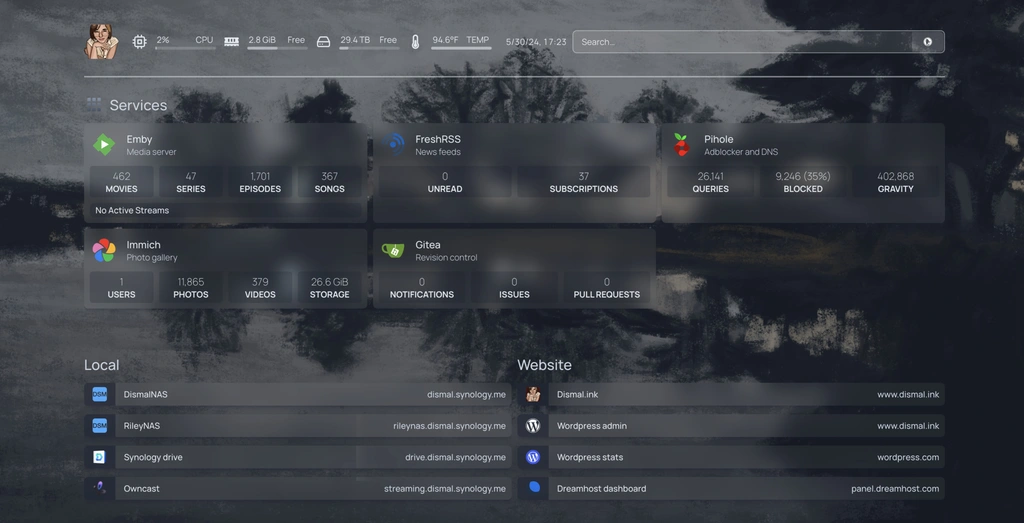The image size is (1024, 523).
Task: Click the blue Wordpress stats icon
Action: [x=533, y=457]
